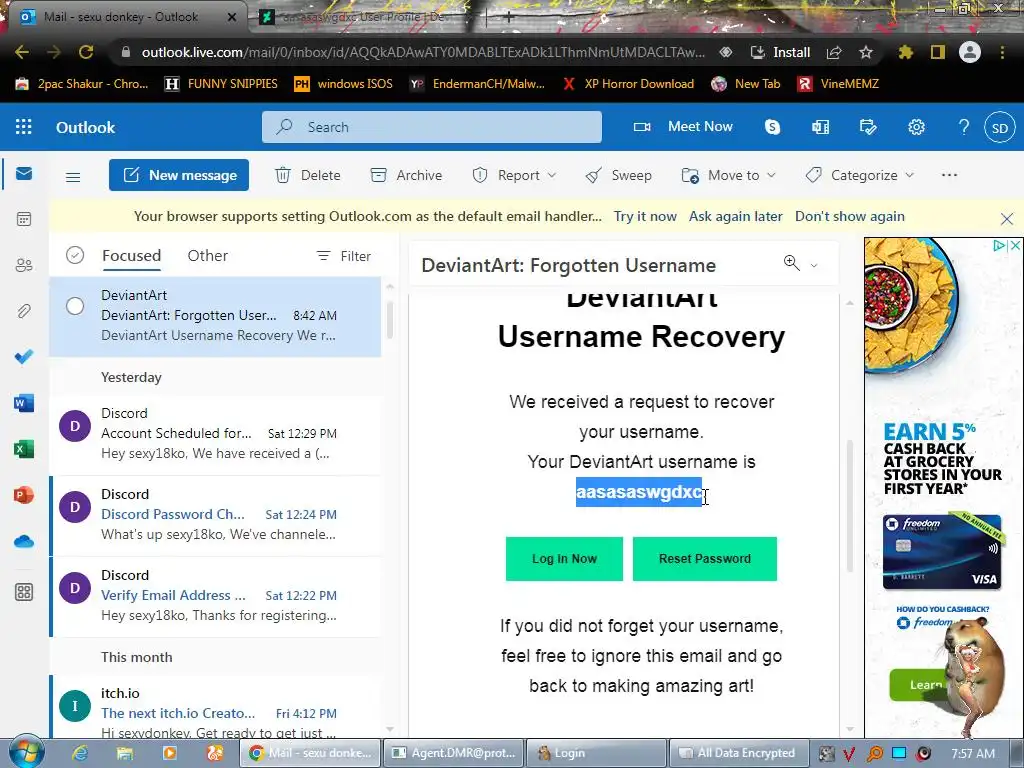The width and height of the screenshot is (1024, 768).
Task: Open the Calendar in left sidebar
Action: tap(24, 219)
